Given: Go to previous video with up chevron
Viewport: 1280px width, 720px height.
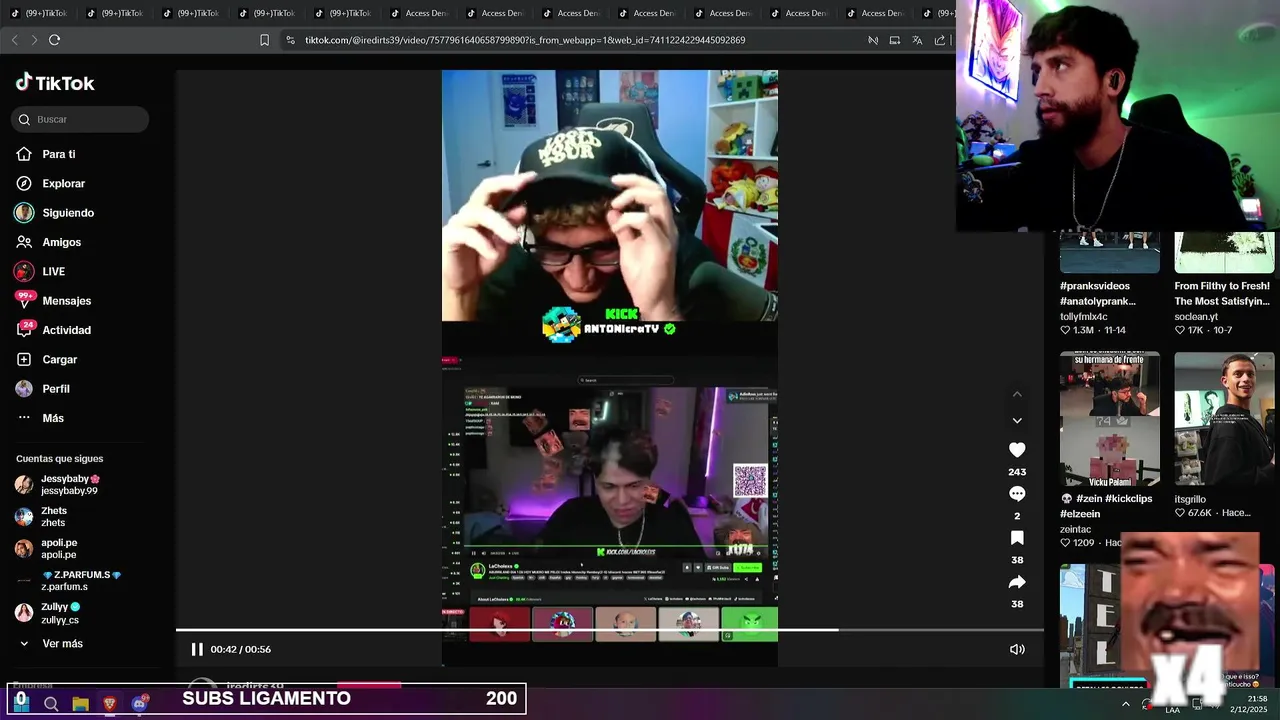Looking at the screenshot, I should coord(1017,394).
